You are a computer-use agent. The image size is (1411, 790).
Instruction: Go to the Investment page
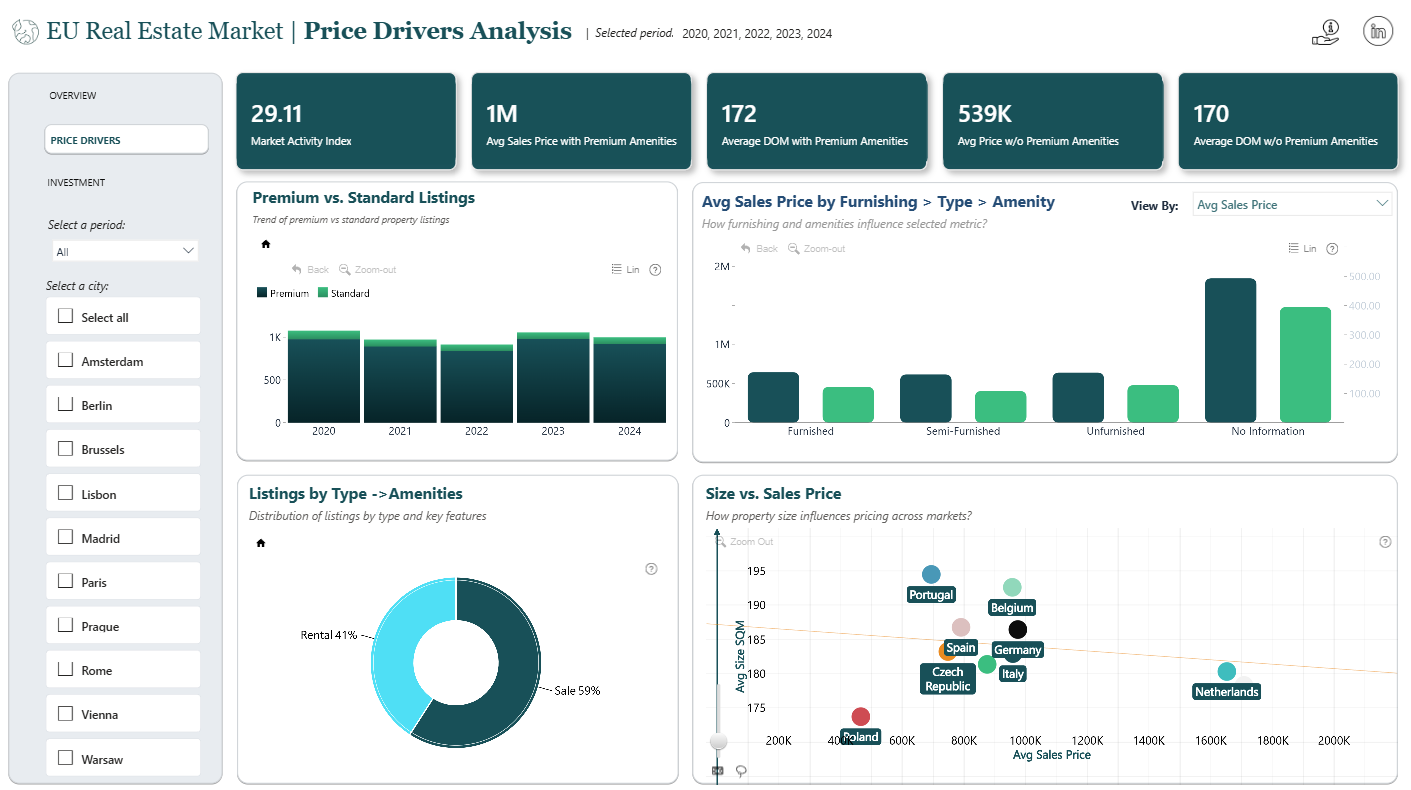(x=76, y=183)
